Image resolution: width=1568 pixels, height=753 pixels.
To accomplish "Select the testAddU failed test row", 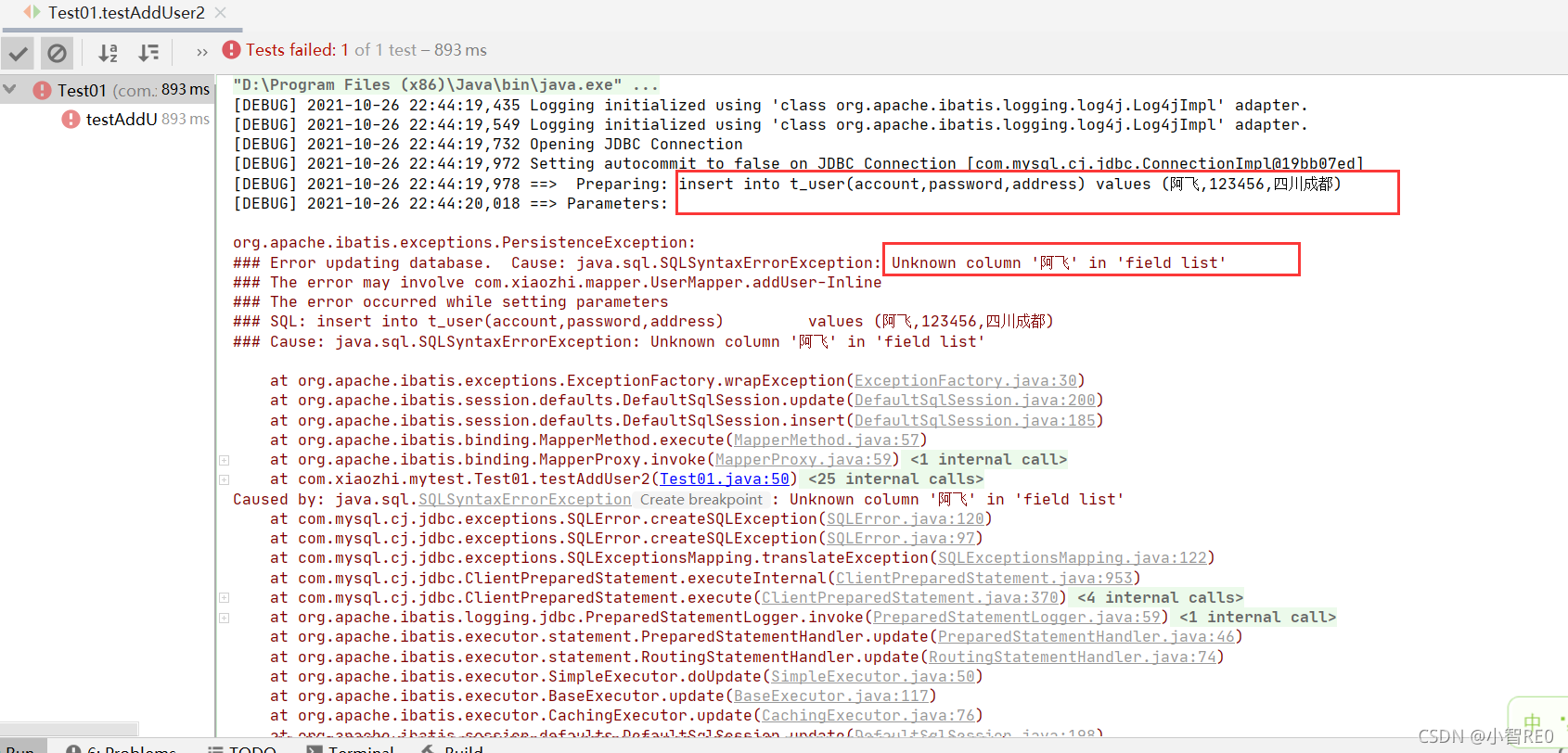I will 107,119.
